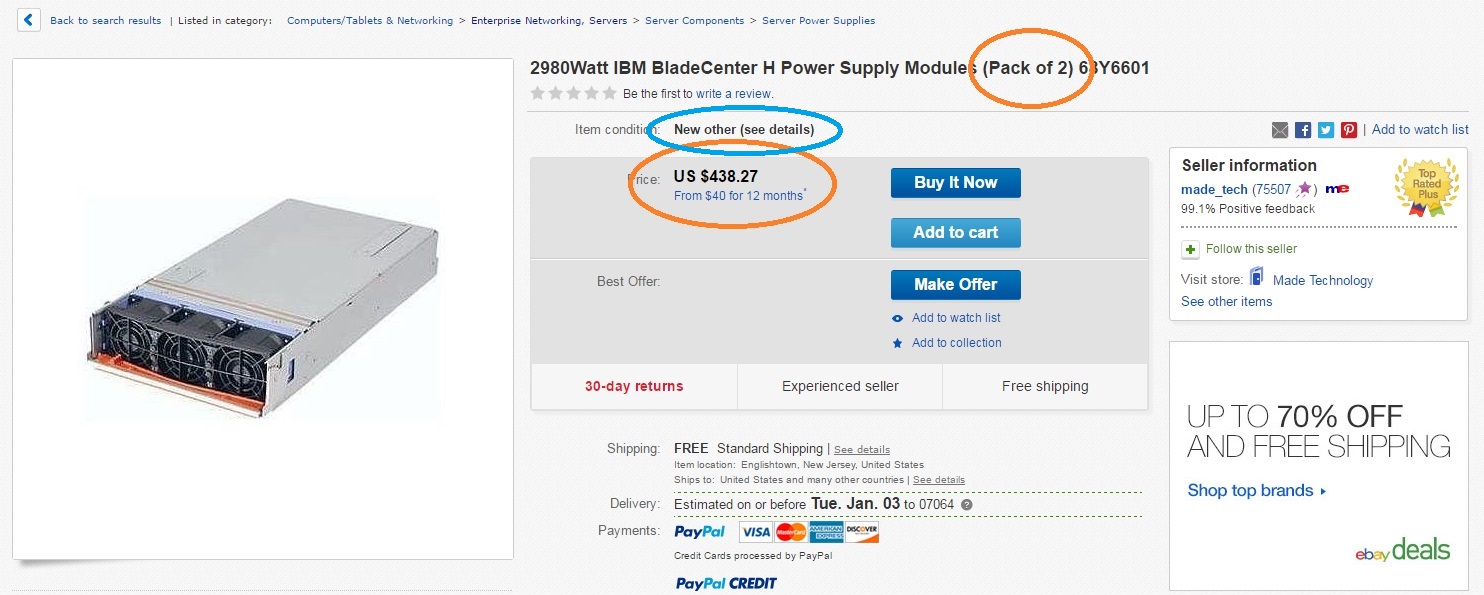Click Shop top brands arrow link
1484x595 pixels.
pos(1257,490)
